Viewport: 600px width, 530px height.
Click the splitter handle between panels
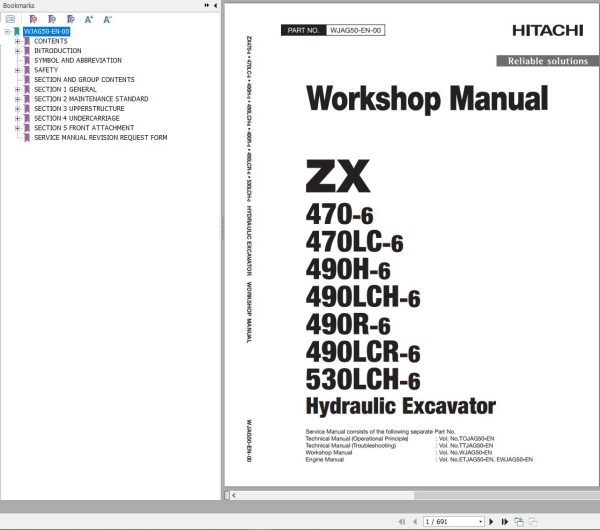click(222, 228)
